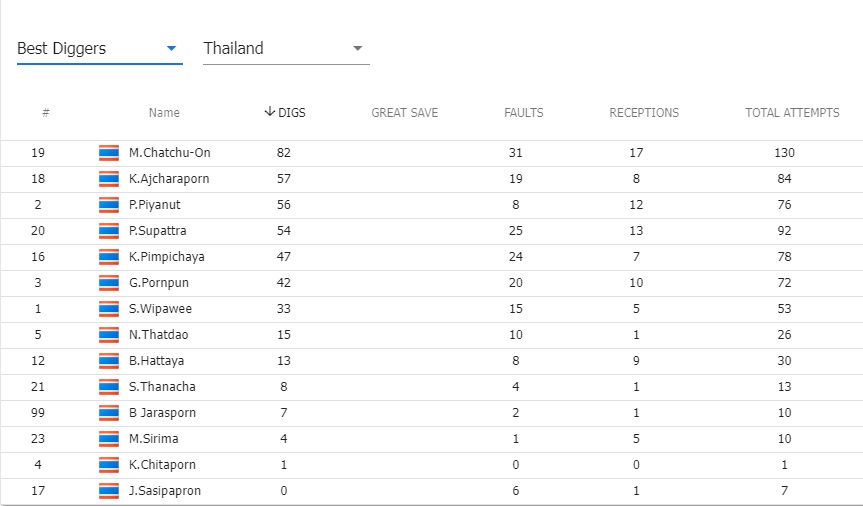Select the P.Supattra row name
This screenshot has height=506, width=863.
[x=157, y=231]
